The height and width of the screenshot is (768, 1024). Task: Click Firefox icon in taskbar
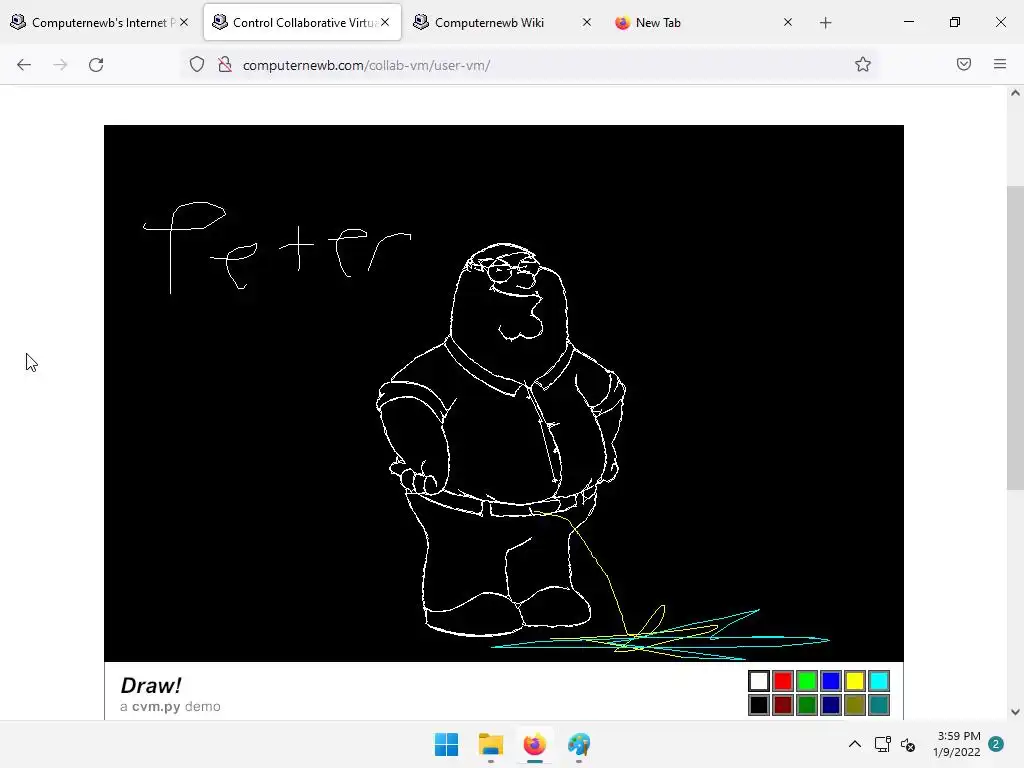pos(534,744)
